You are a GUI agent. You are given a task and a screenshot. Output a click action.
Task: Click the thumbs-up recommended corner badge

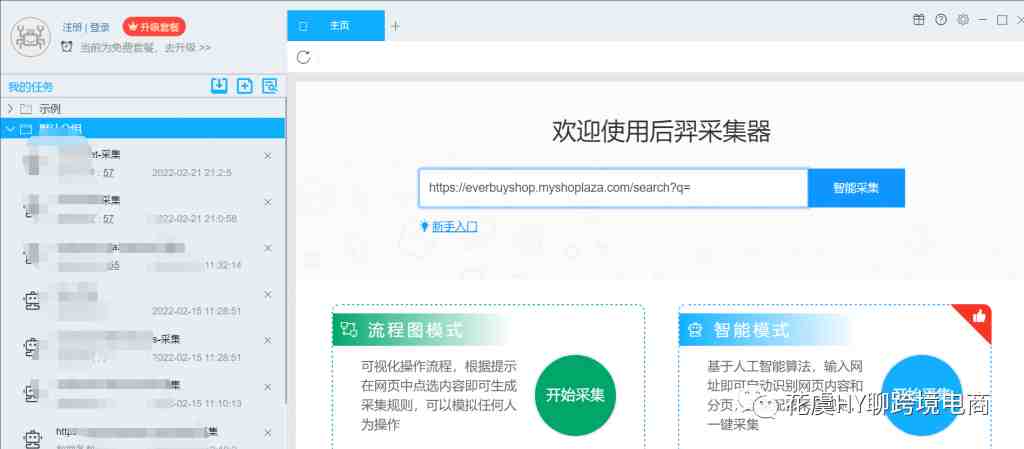pos(978,317)
